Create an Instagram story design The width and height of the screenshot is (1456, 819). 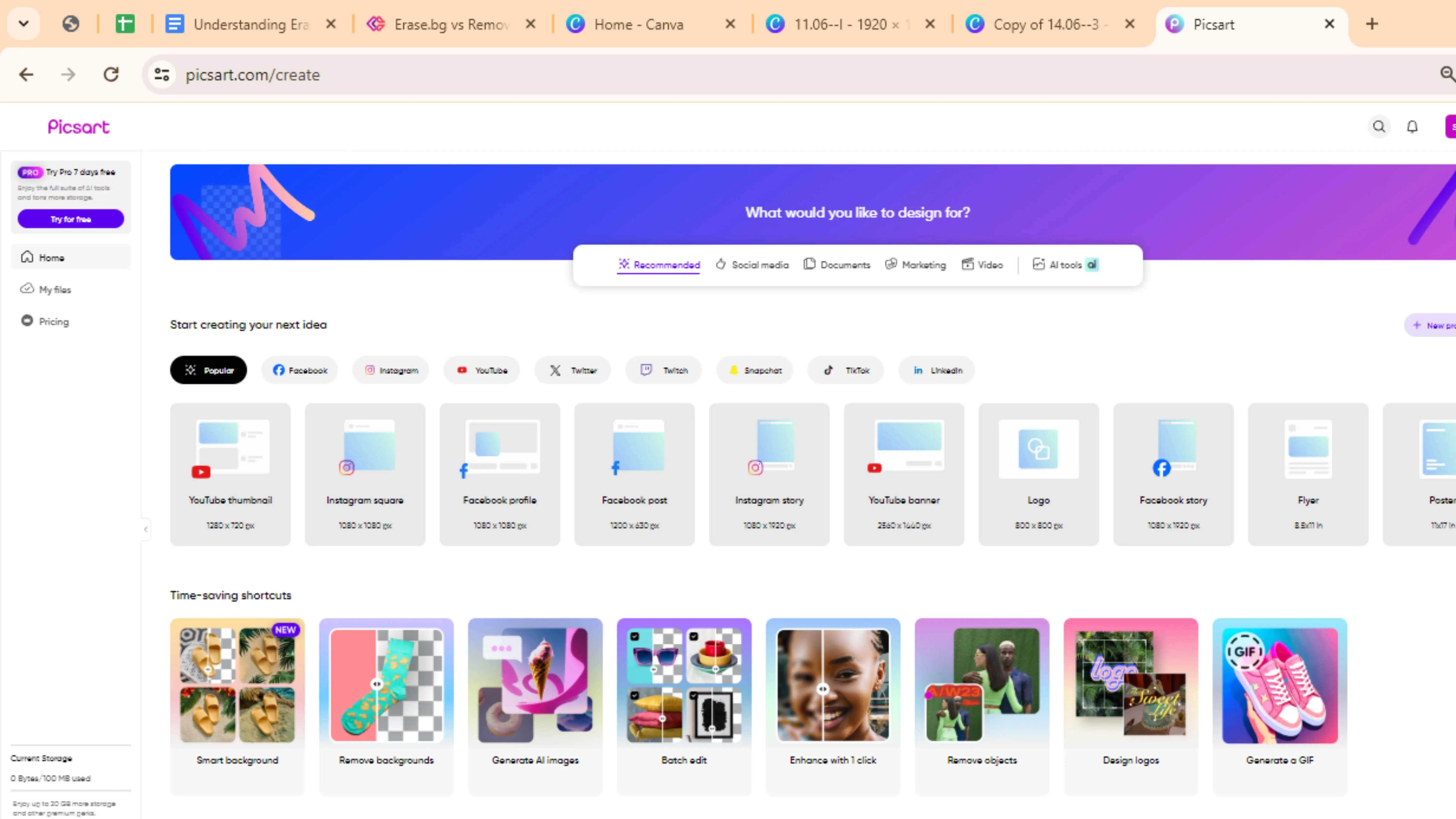(769, 474)
